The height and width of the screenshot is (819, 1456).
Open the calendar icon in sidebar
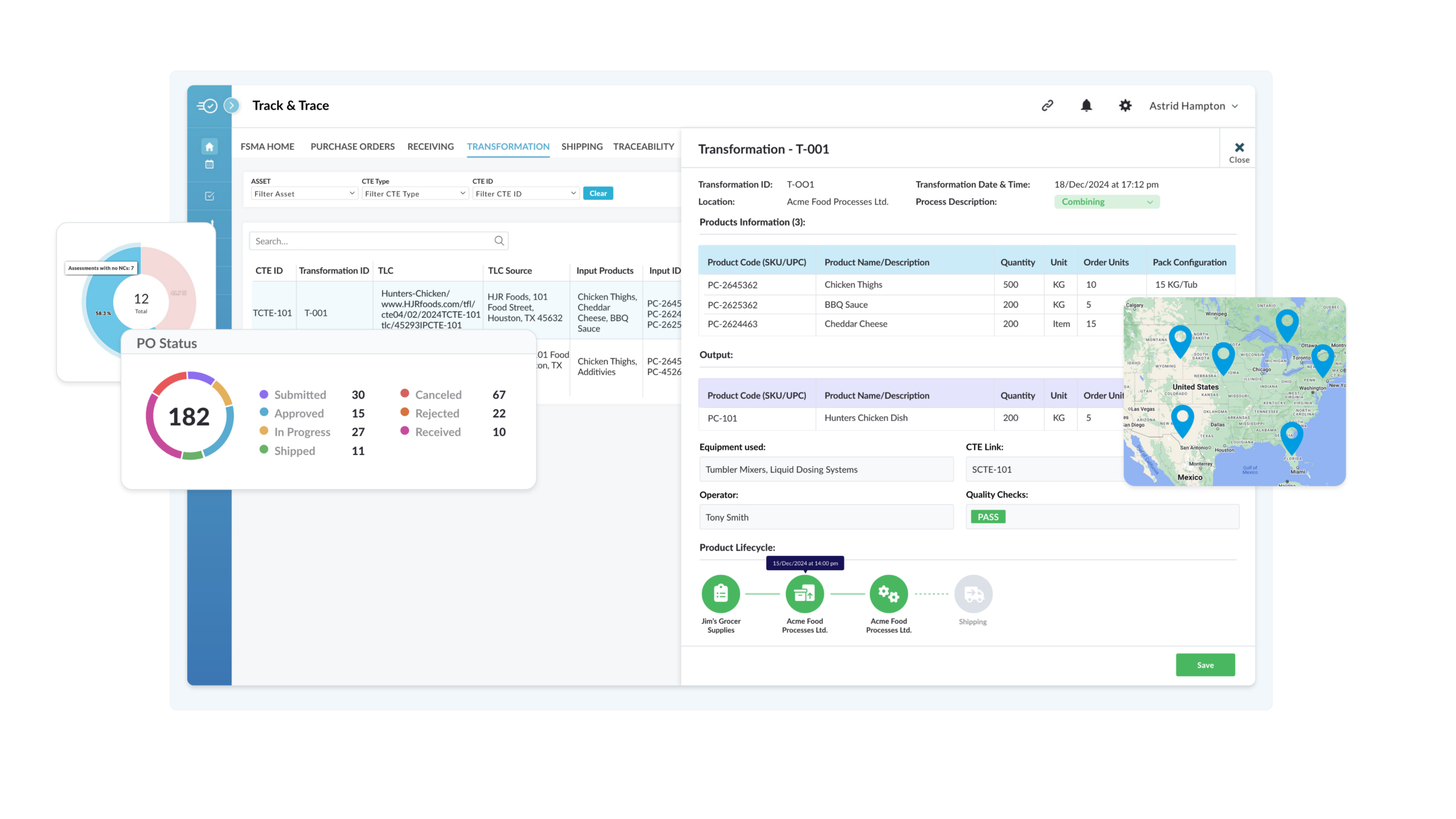pyautogui.click(x=209, y=165)
